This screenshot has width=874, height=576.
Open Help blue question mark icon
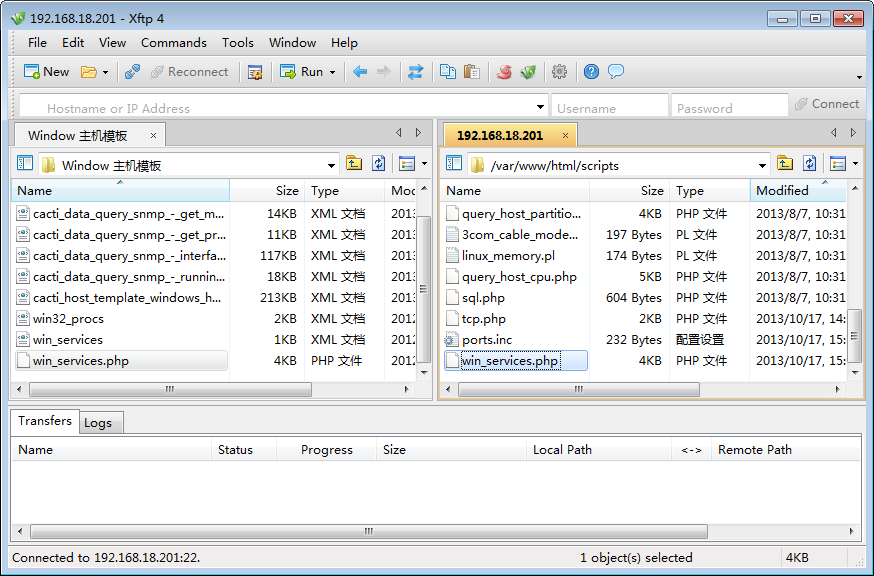click(x=591, y=72)
